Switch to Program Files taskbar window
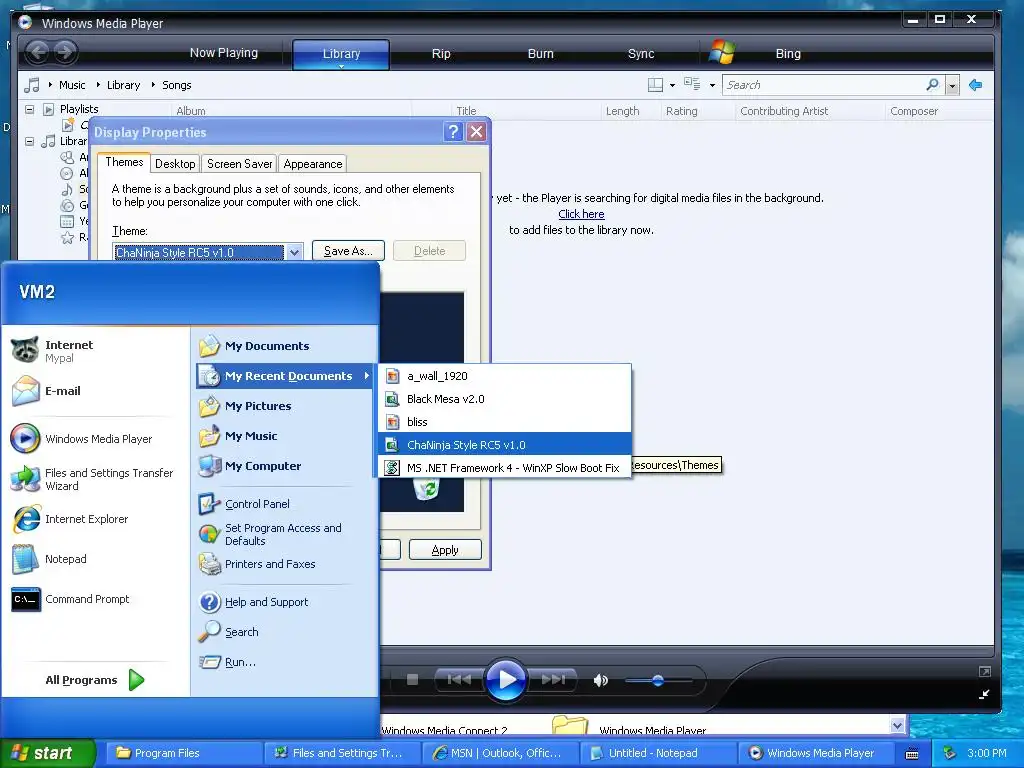 [x=184, y=753]
